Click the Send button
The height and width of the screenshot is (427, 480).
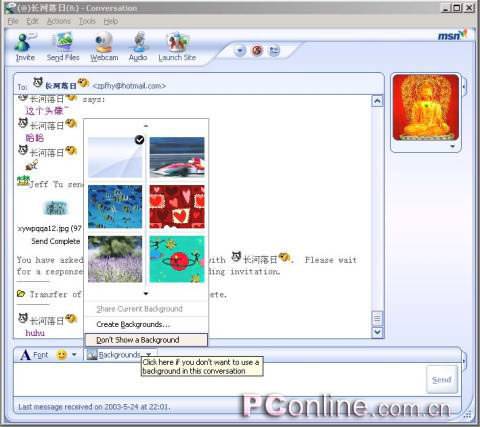point(442,380)
